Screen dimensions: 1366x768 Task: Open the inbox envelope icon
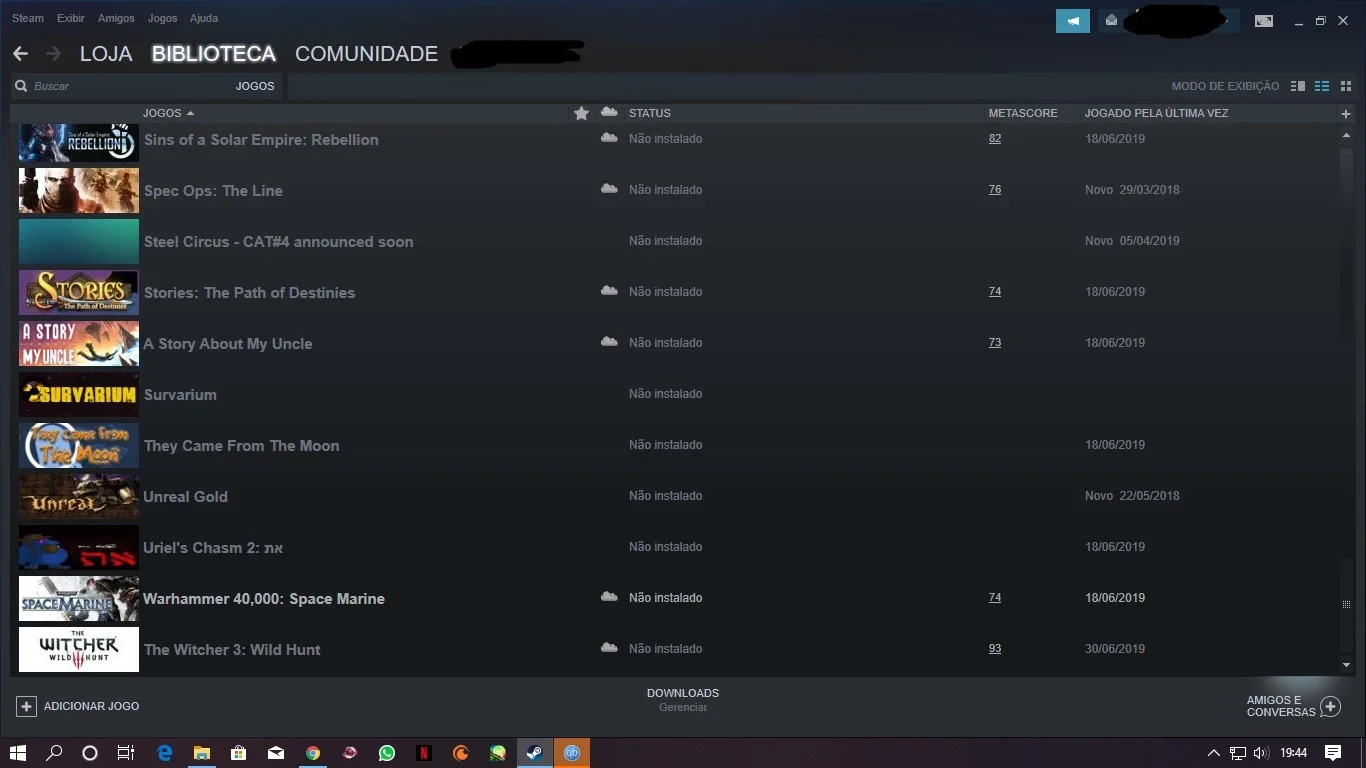(1111, 21)
